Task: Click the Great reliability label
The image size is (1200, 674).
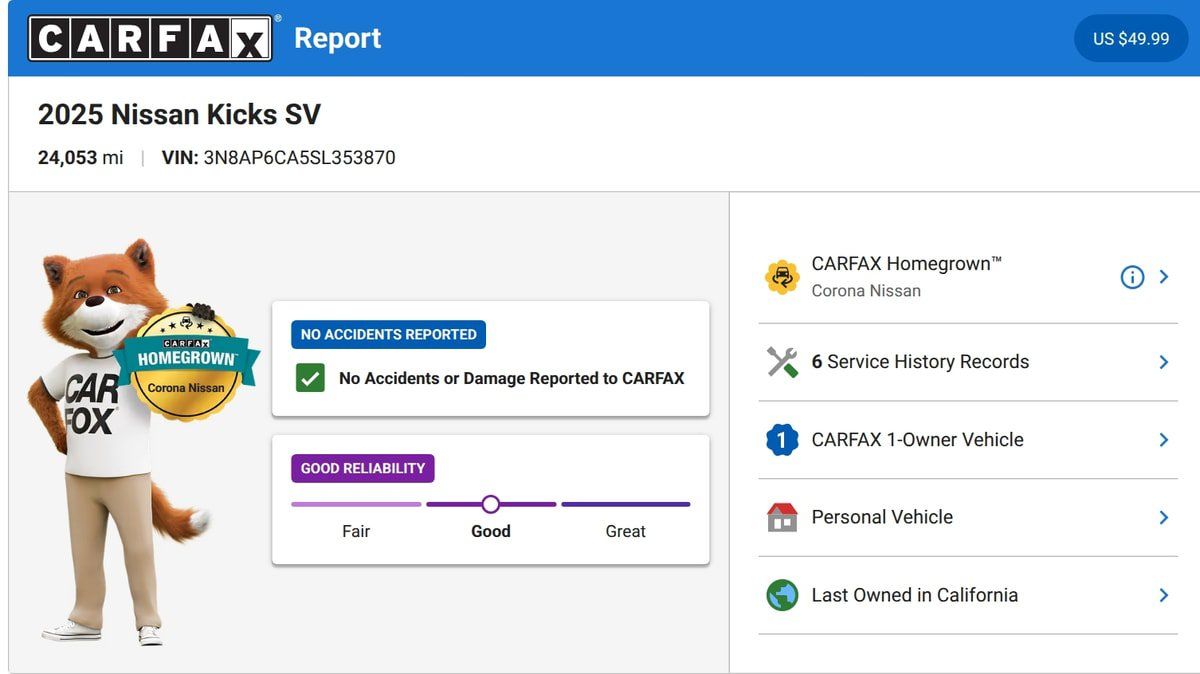Action: 626,531
